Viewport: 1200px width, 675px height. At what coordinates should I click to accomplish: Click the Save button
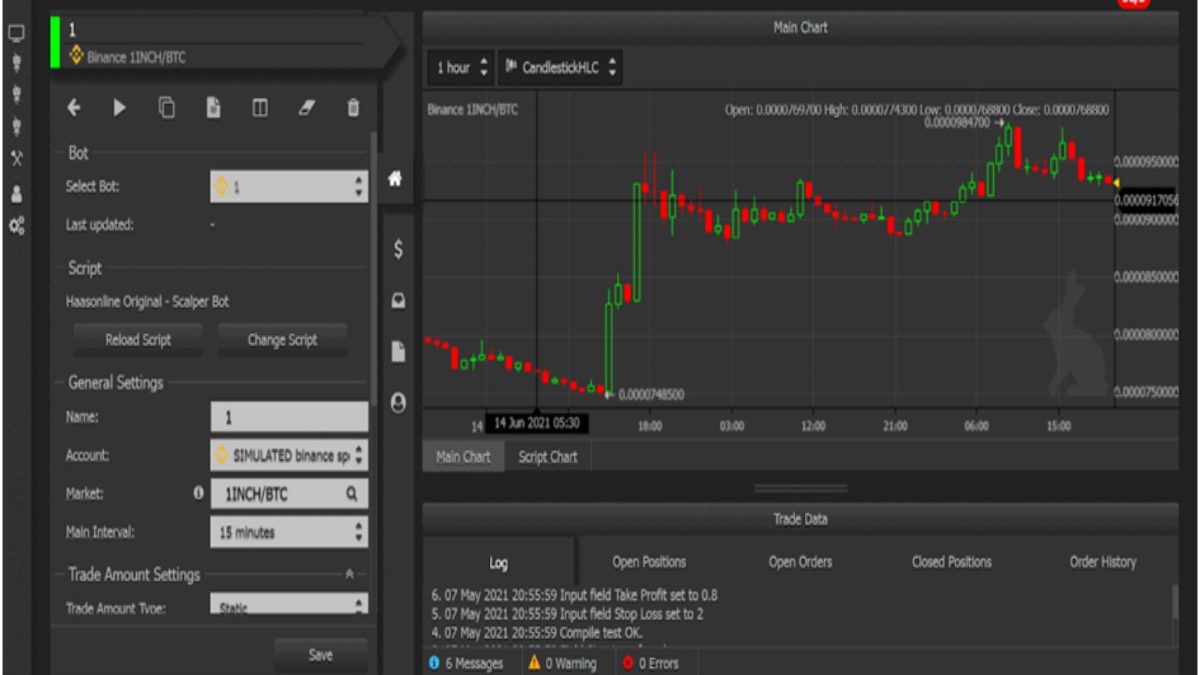pyautogui.click(x=320, y=655)
